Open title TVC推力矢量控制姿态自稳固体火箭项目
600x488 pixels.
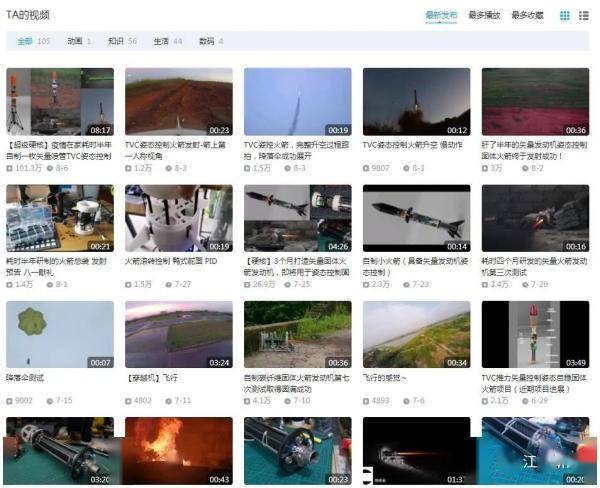point(534,384)
